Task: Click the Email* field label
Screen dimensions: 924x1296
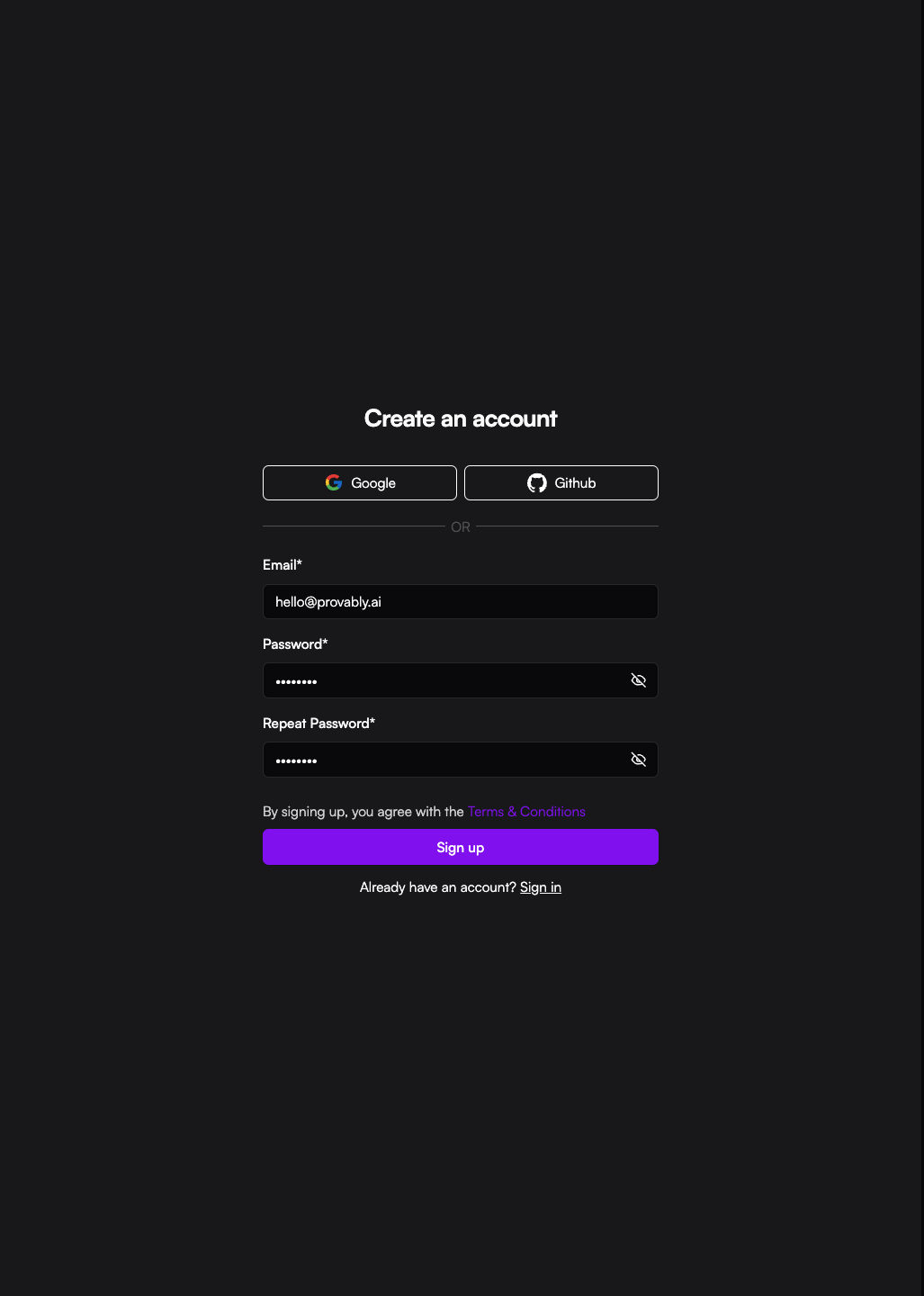Action: (283, 565)
